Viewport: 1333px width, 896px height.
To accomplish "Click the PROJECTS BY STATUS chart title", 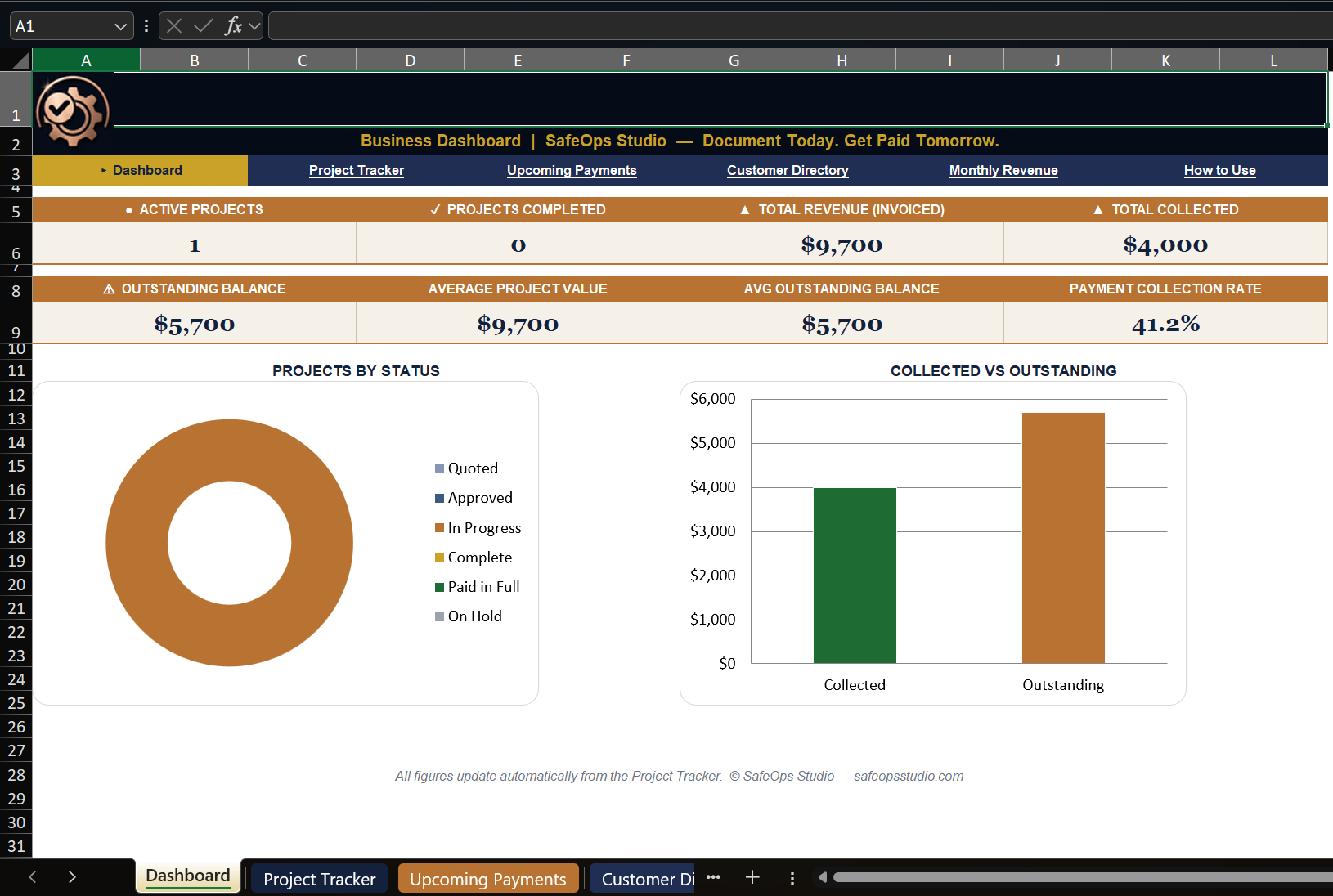I will click(x=356, y=370).
